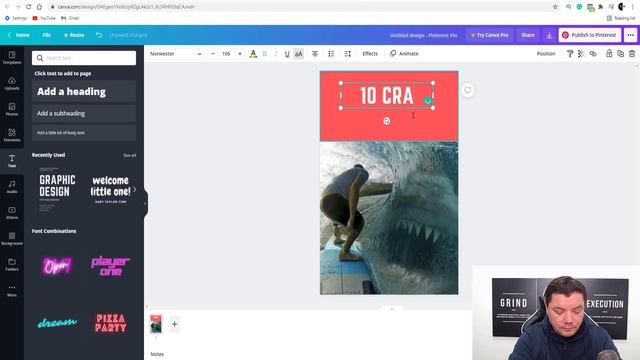
Task: Lock the selected text element
Action: tap(609, 54)
